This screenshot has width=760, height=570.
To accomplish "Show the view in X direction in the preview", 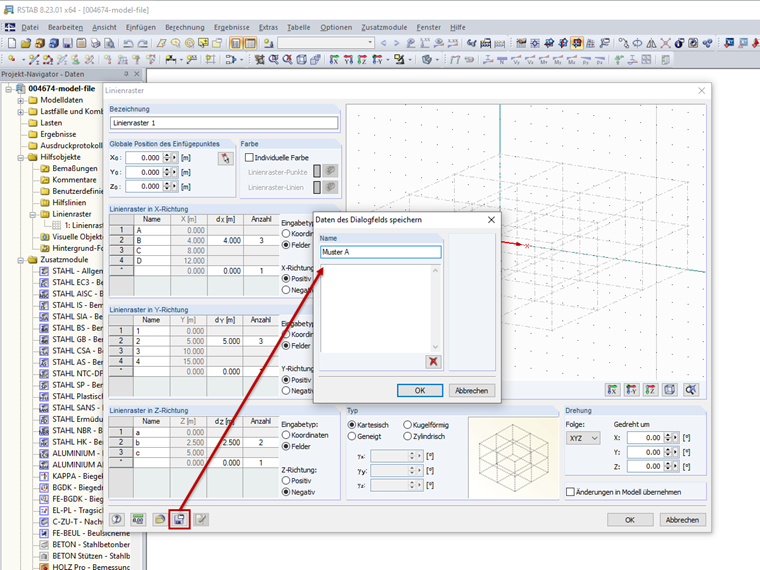I will coord(613,390).
